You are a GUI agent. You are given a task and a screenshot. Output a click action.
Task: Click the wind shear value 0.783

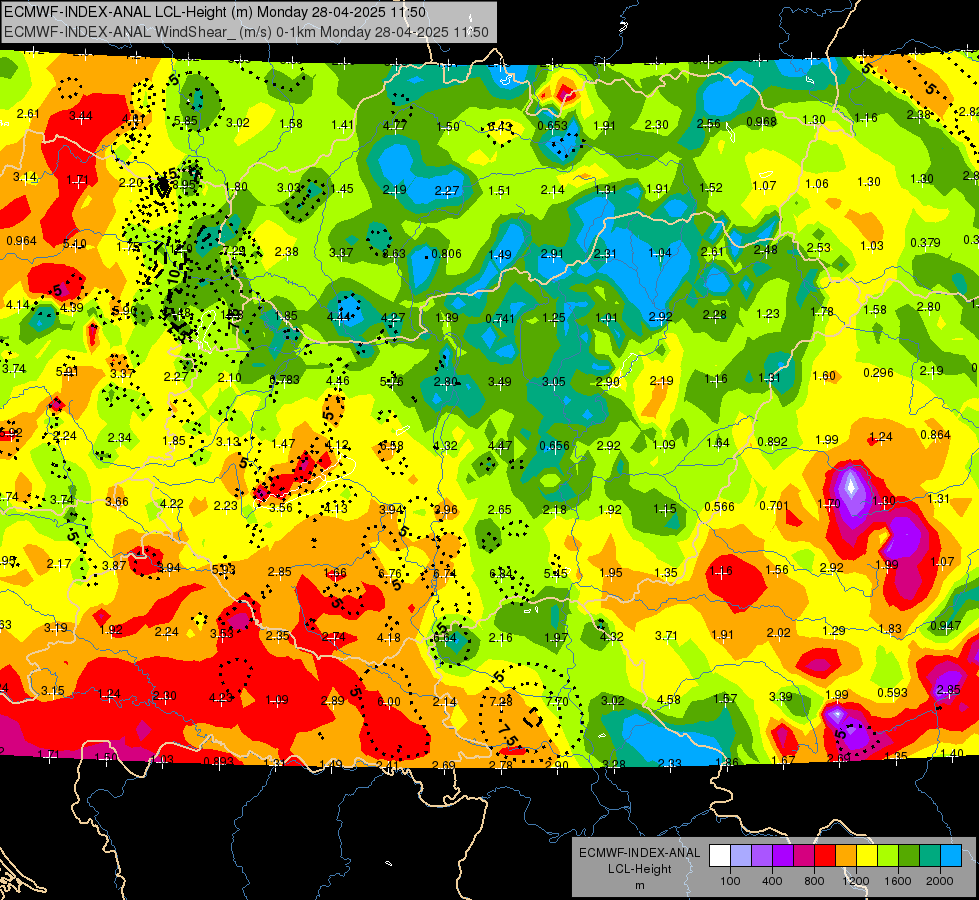tap(284, 379)
